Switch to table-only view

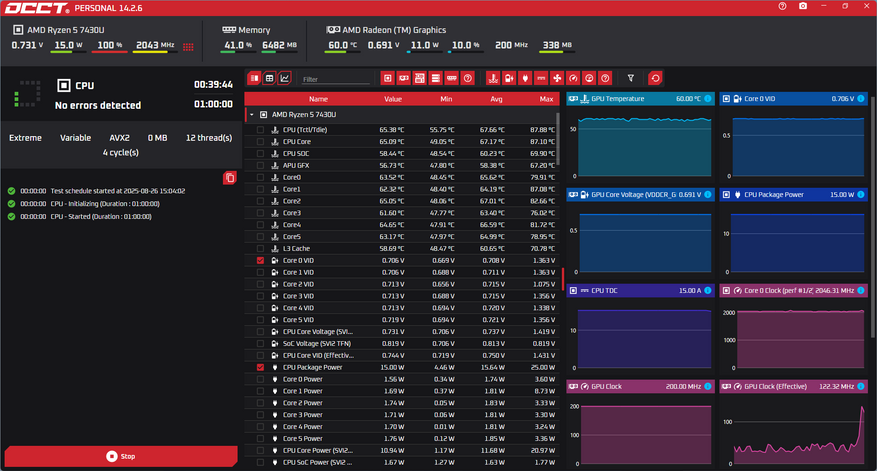click(270, 78)
